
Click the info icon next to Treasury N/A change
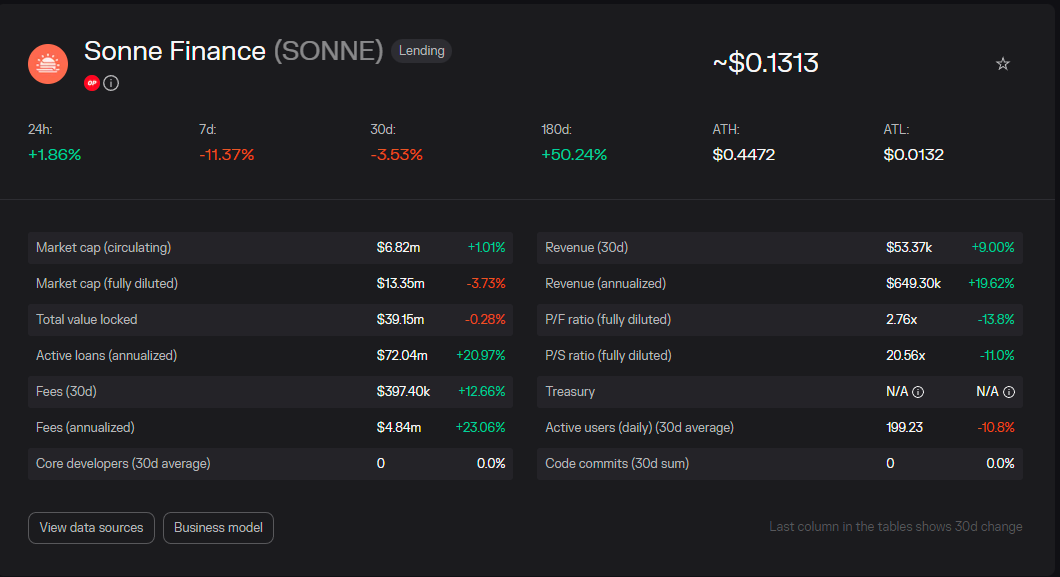[1009, 392]
